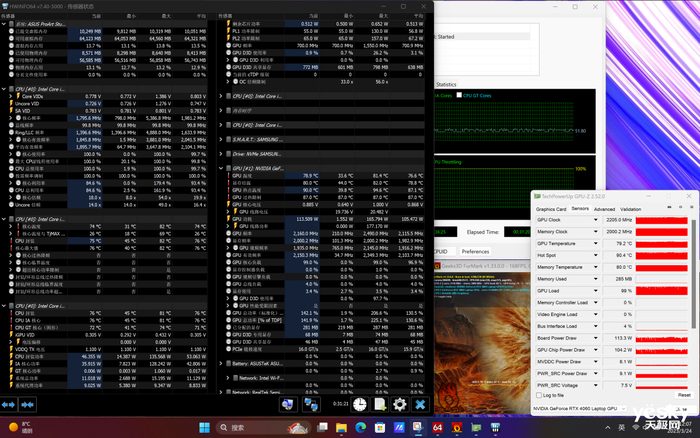The height and width of the screenshot is (438, 700).
Task: Open weather widget on the taskbar
Action: (21, 427)
